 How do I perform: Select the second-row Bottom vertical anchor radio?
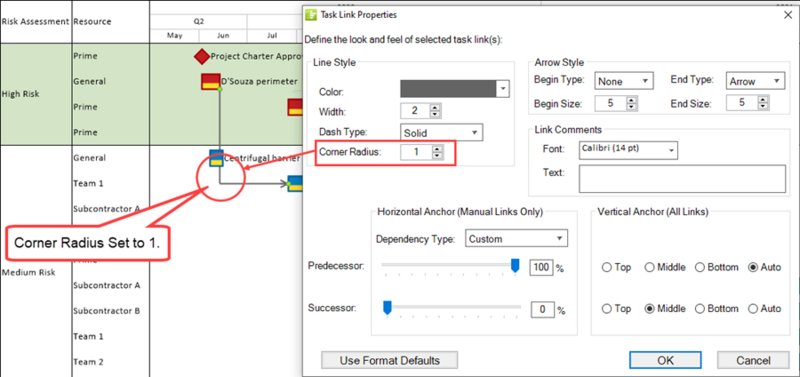pyautogui.click(x=700, y=309)
